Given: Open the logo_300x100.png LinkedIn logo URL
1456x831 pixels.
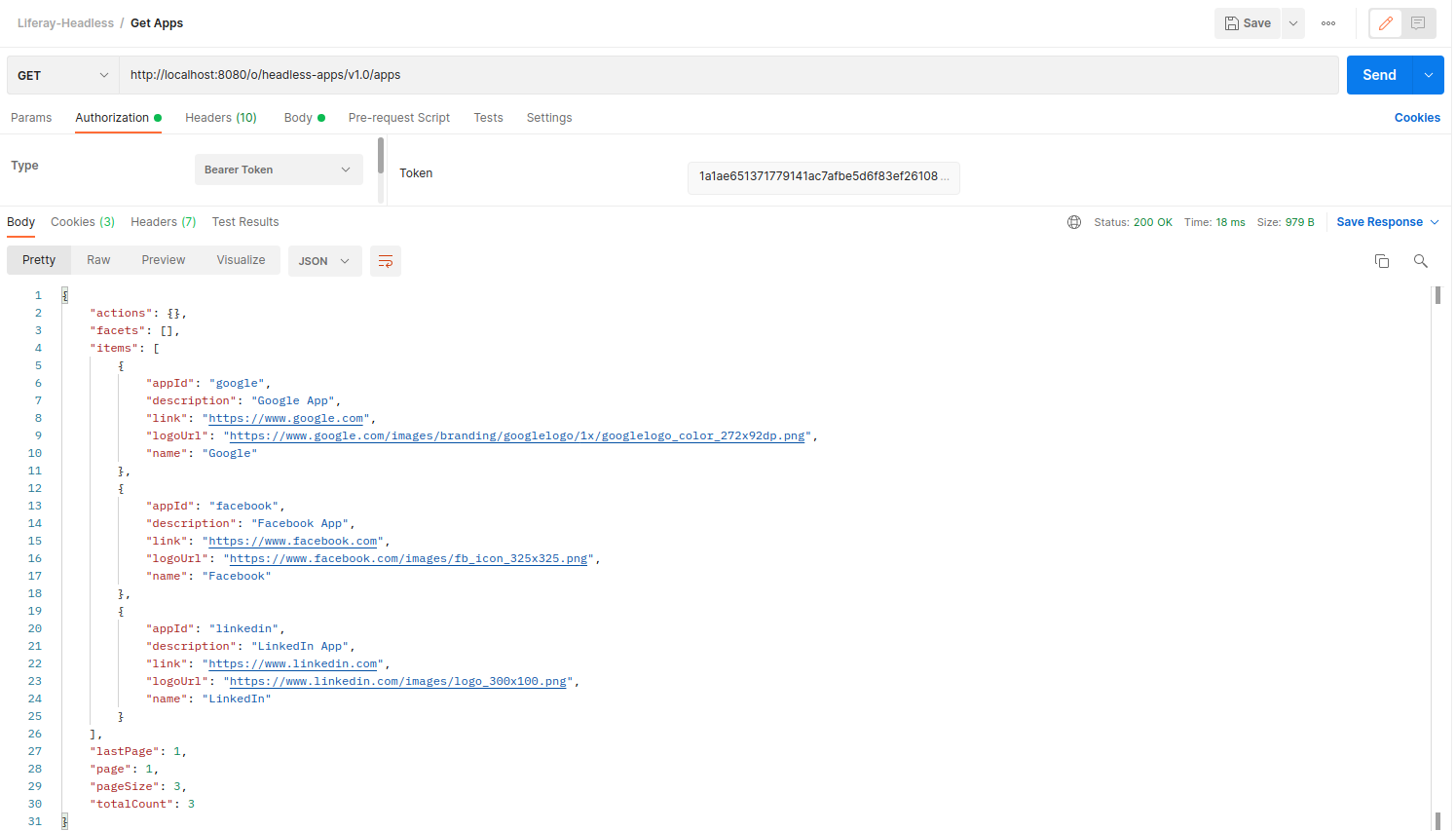Looking at the screenshot, I should click(398, 682).
